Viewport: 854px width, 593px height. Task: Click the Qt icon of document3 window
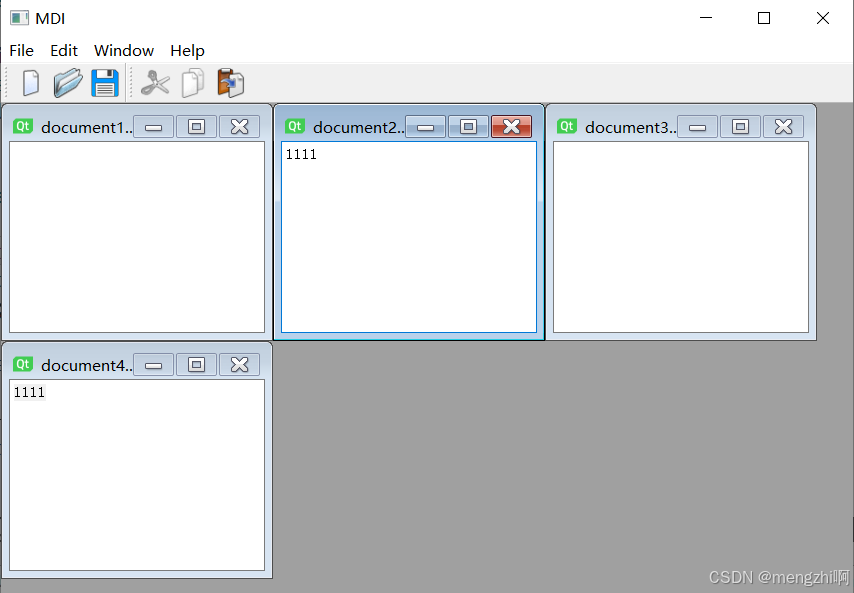click(x=567, y=126)
